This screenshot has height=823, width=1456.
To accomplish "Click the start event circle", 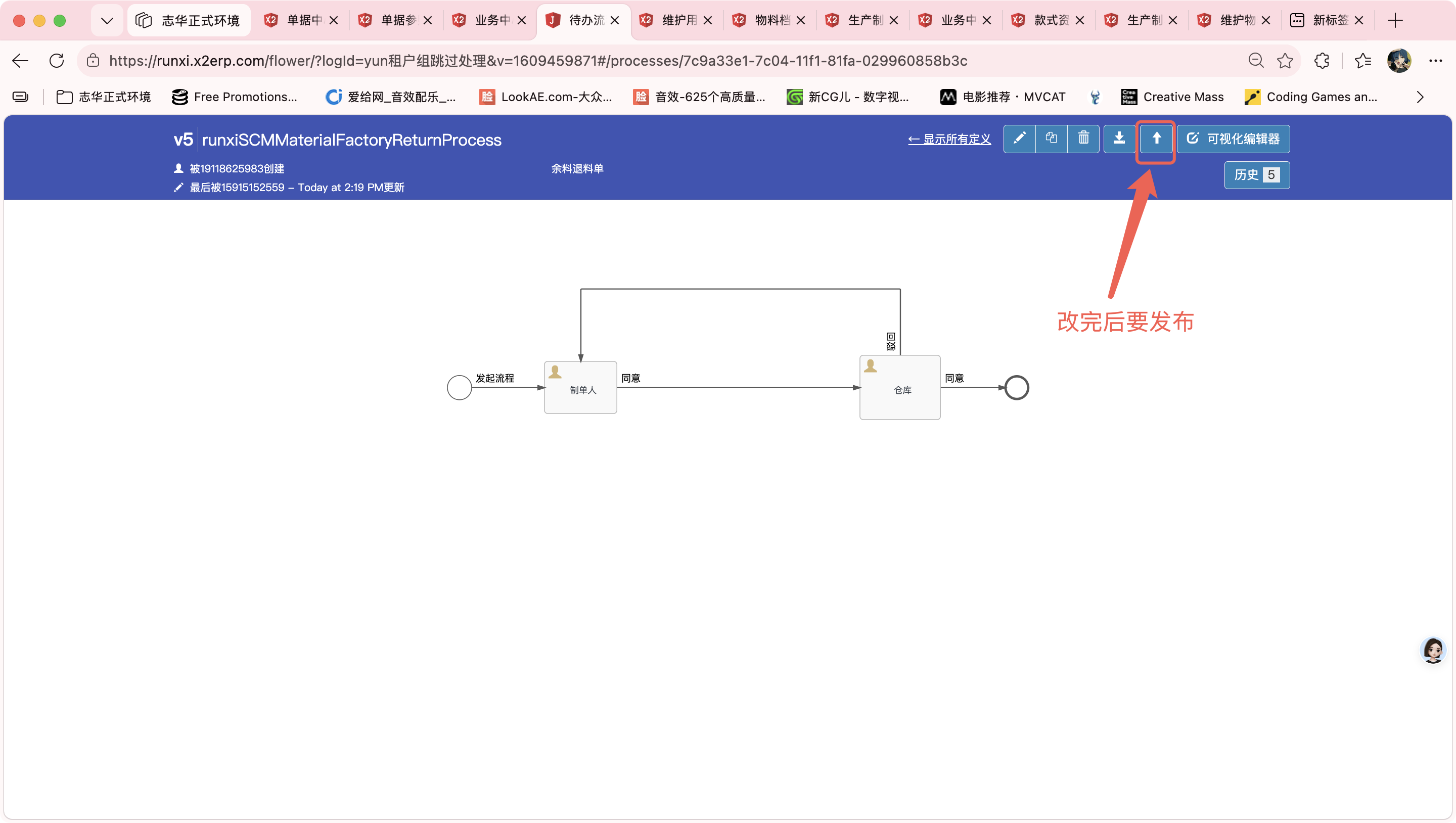I will click(x=460, y=387).
